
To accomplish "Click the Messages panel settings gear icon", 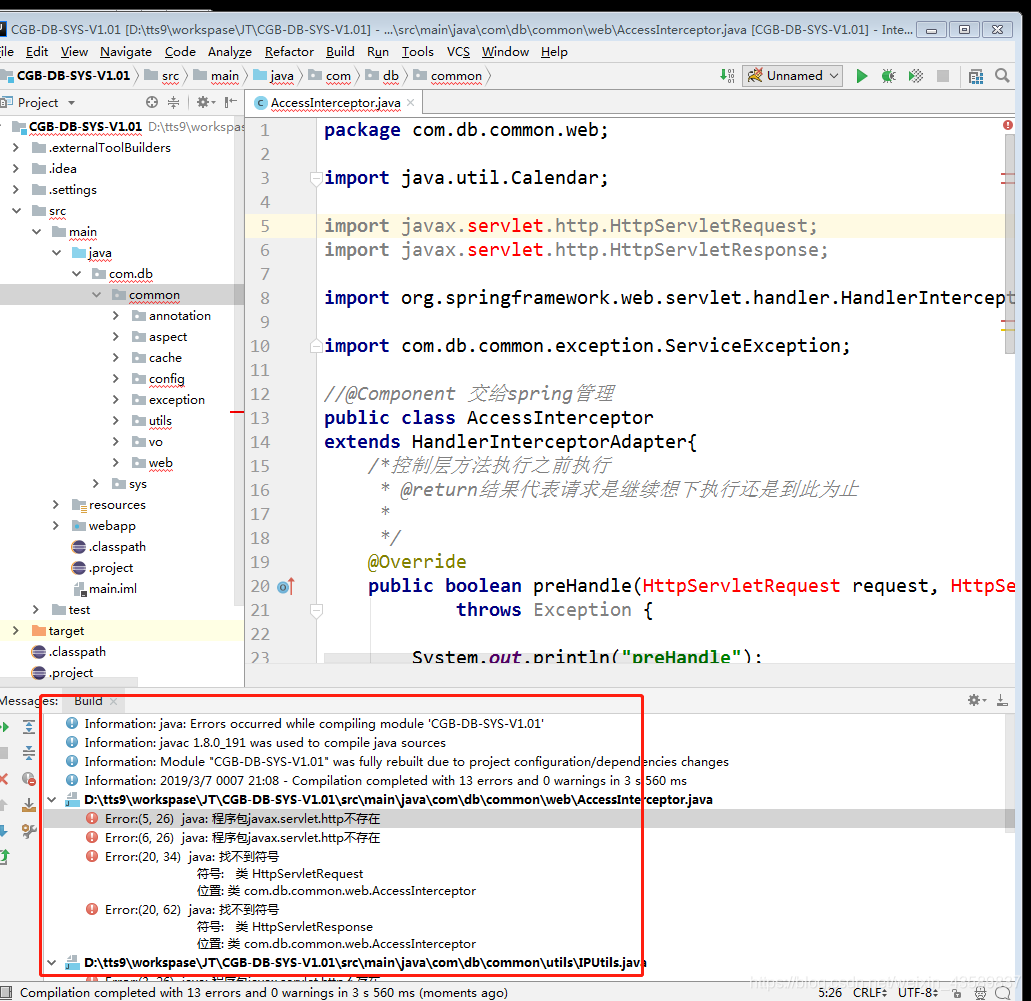I will coord(976,700).
